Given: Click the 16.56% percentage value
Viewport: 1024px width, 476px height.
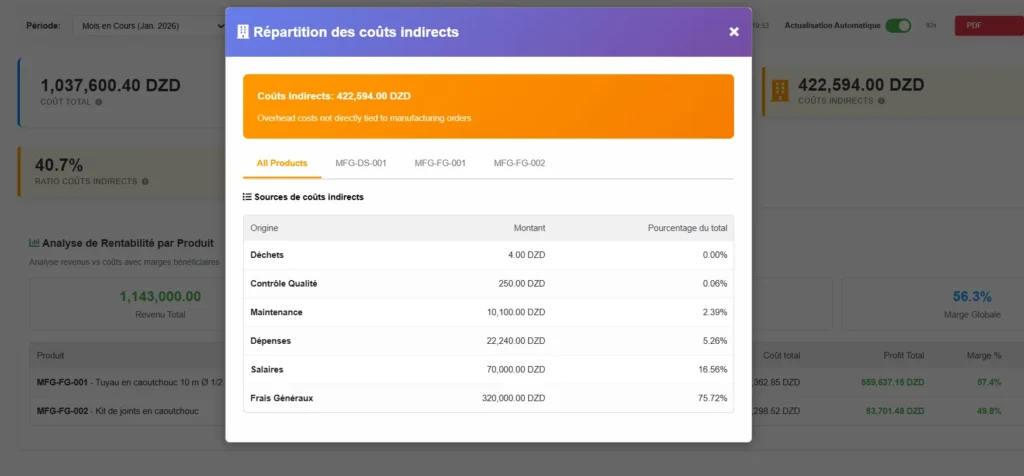Looking at the screenshot, I should (713, 370).
